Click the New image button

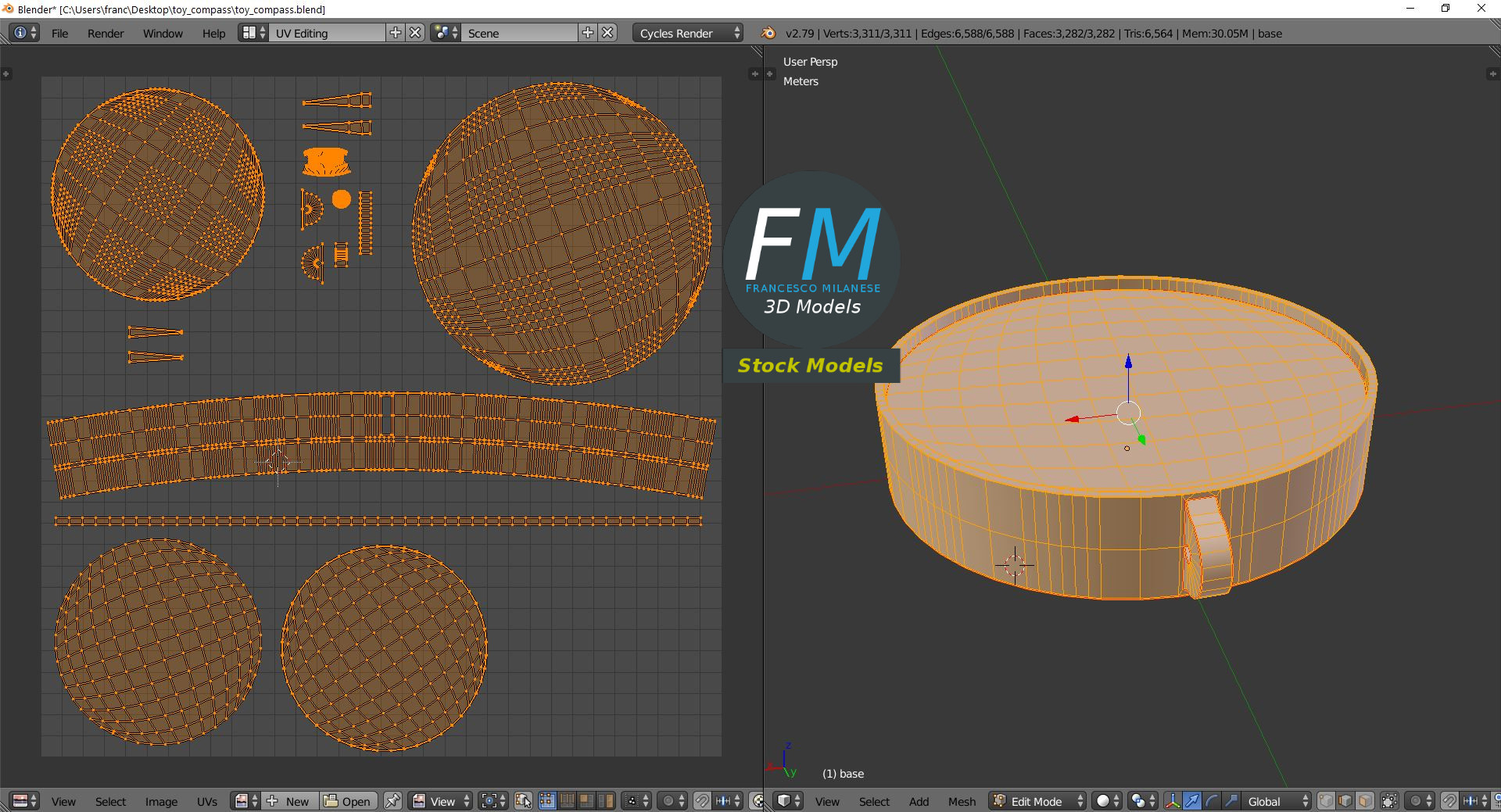pos(289,801)
